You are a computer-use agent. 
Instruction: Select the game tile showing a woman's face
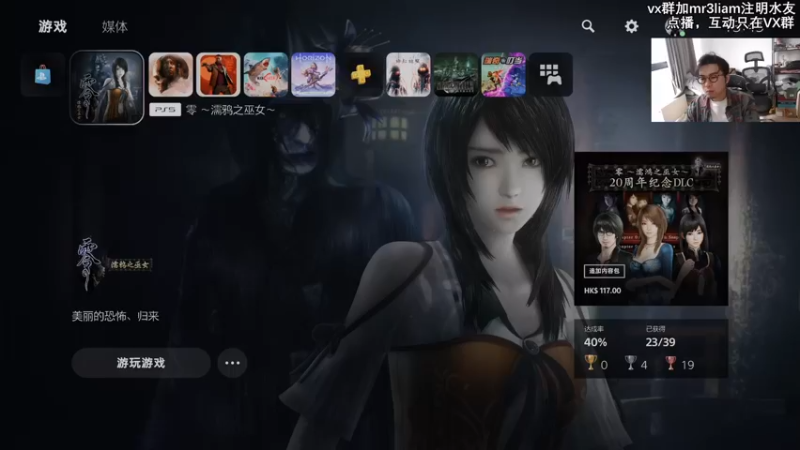tap(171, 74)
